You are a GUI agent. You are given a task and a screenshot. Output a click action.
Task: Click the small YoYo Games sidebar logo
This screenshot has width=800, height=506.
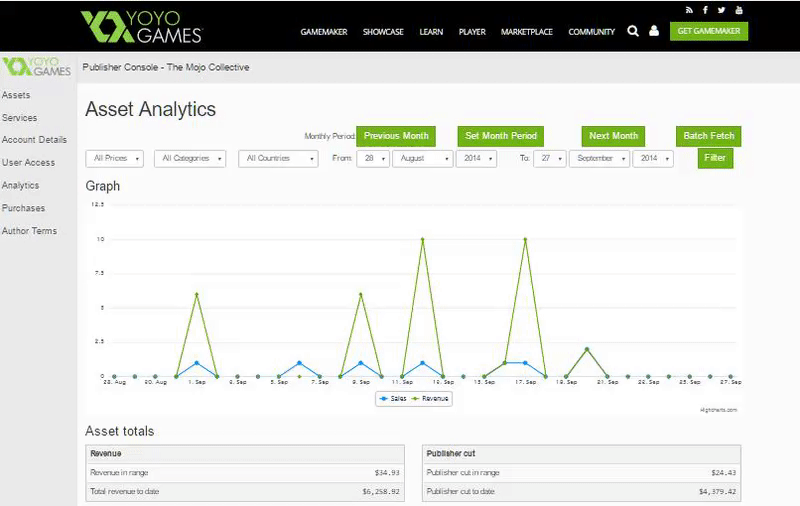coord(36,67)
